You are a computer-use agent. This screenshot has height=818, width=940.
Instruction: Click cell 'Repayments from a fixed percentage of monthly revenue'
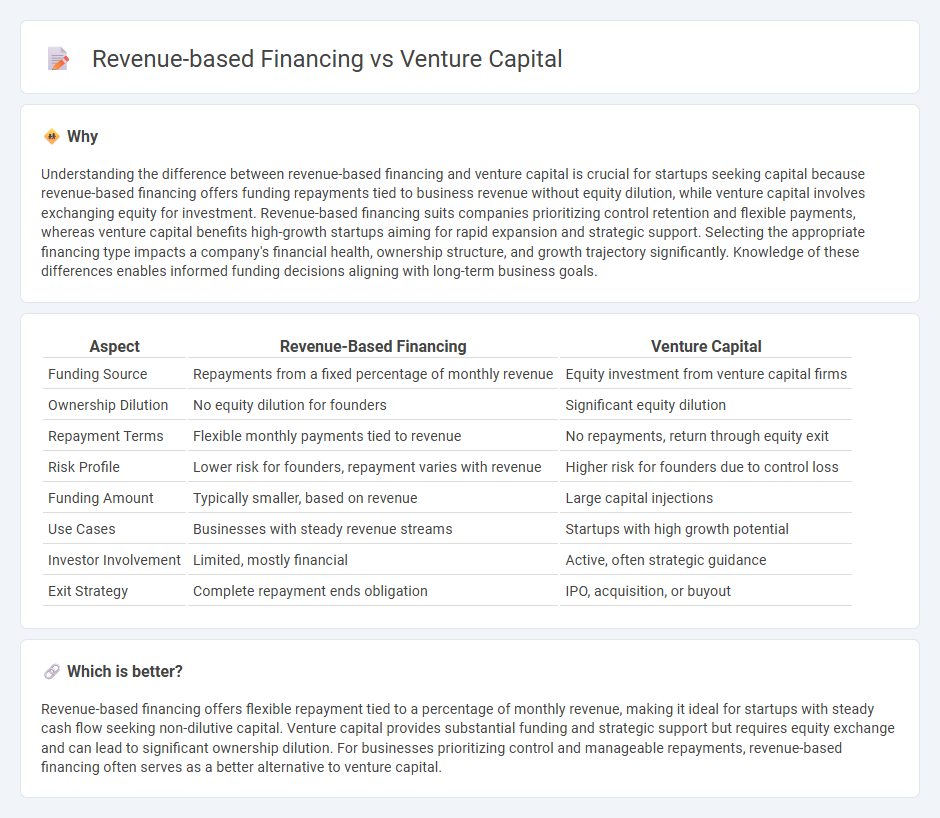pyautogui.click(x=373, y=374)
